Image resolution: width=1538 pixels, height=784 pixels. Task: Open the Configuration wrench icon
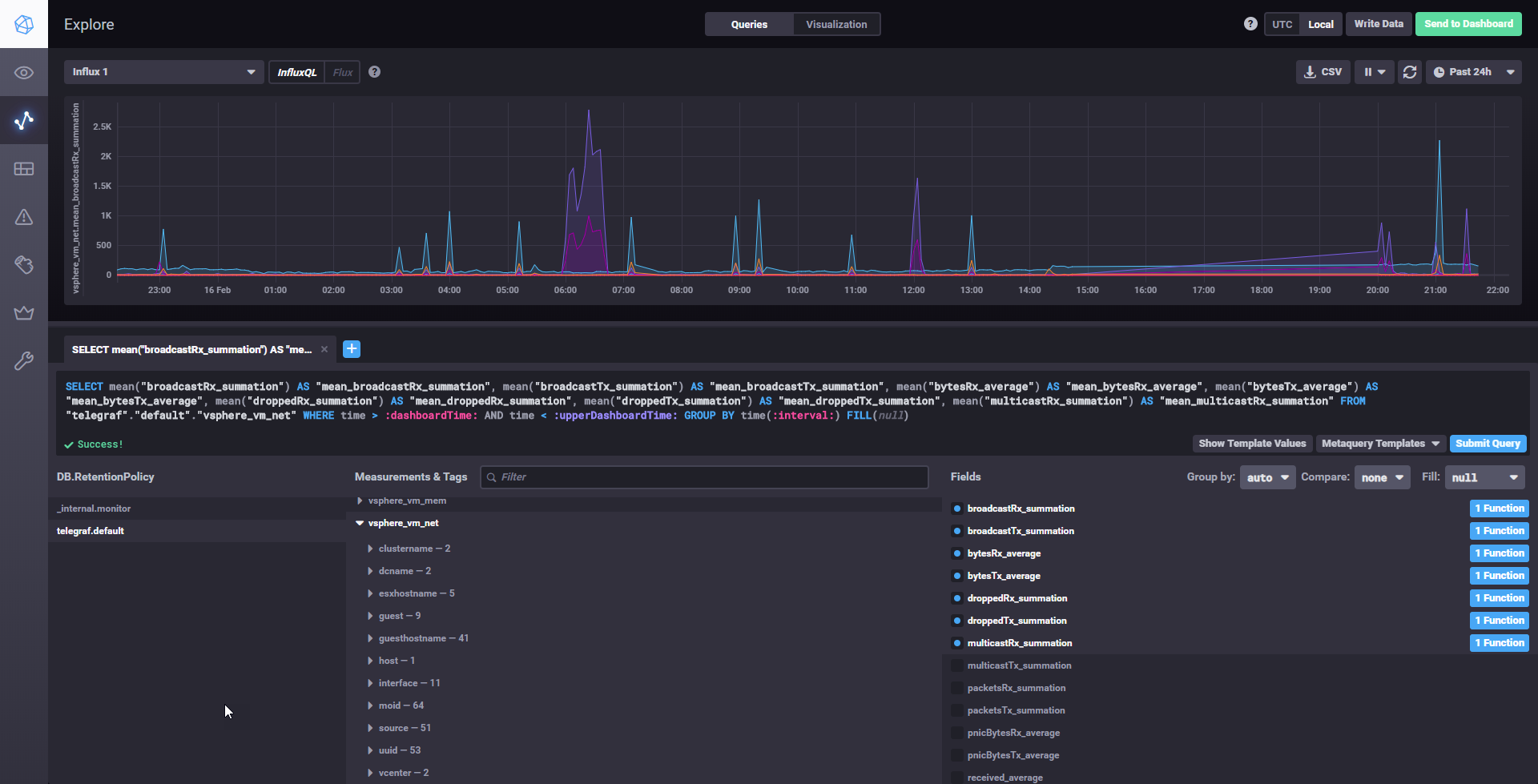(24, 361)
